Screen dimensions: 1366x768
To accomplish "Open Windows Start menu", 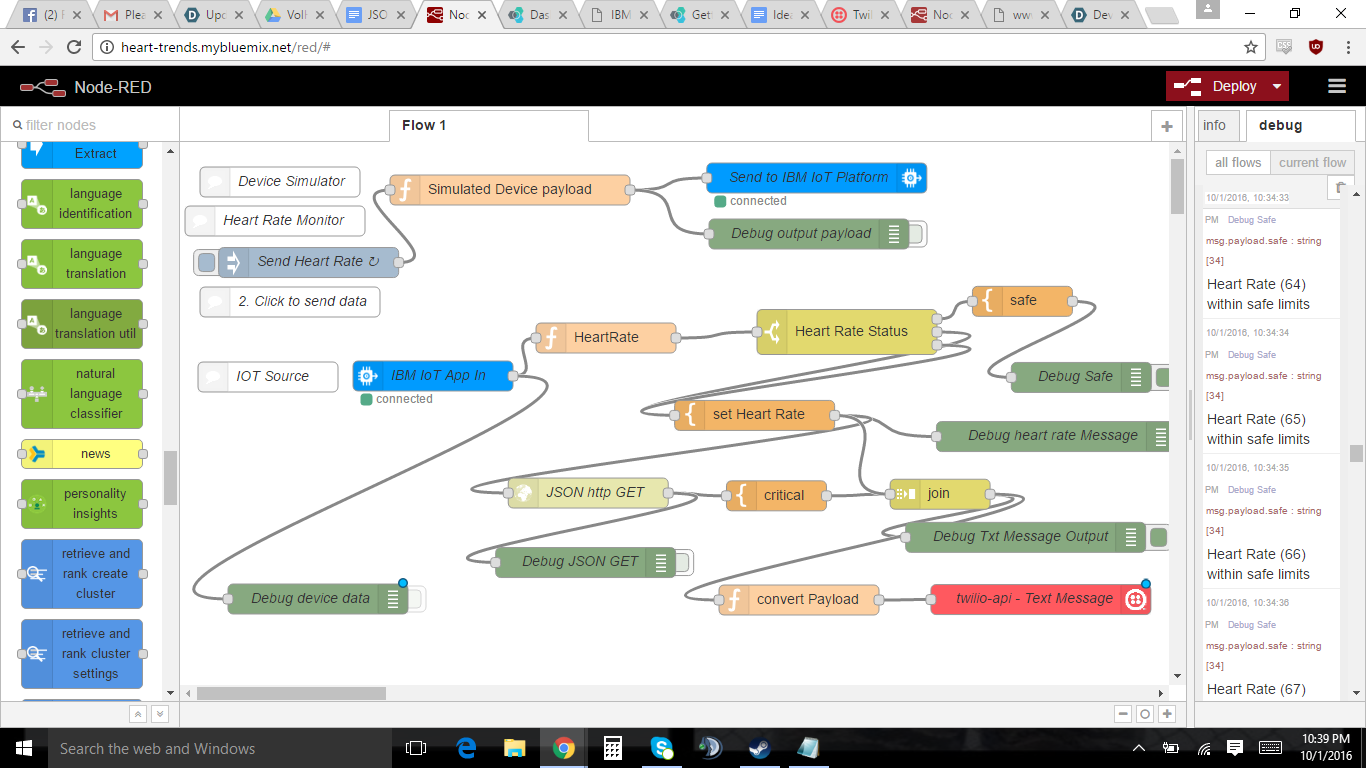I will (x=22, y=748).
